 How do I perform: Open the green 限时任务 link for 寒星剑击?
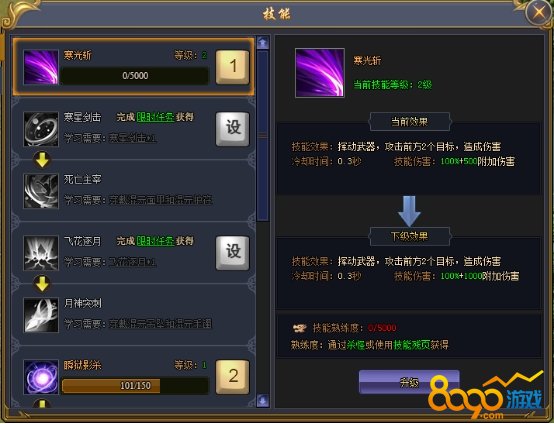coord(155,117)
